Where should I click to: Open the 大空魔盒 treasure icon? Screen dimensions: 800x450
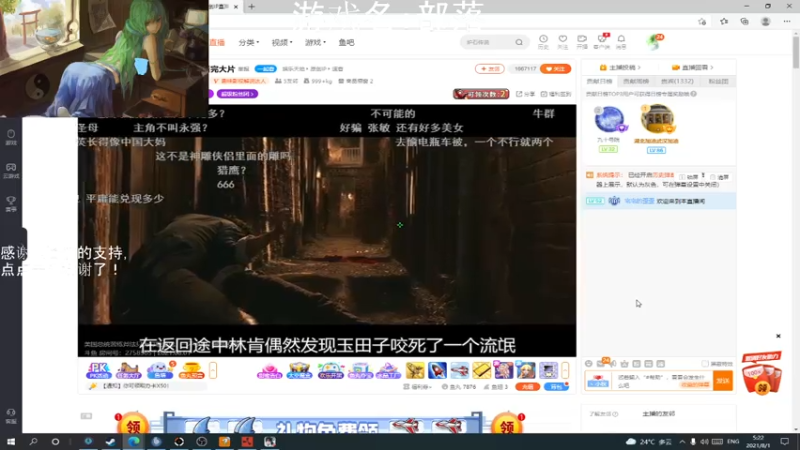299,371
